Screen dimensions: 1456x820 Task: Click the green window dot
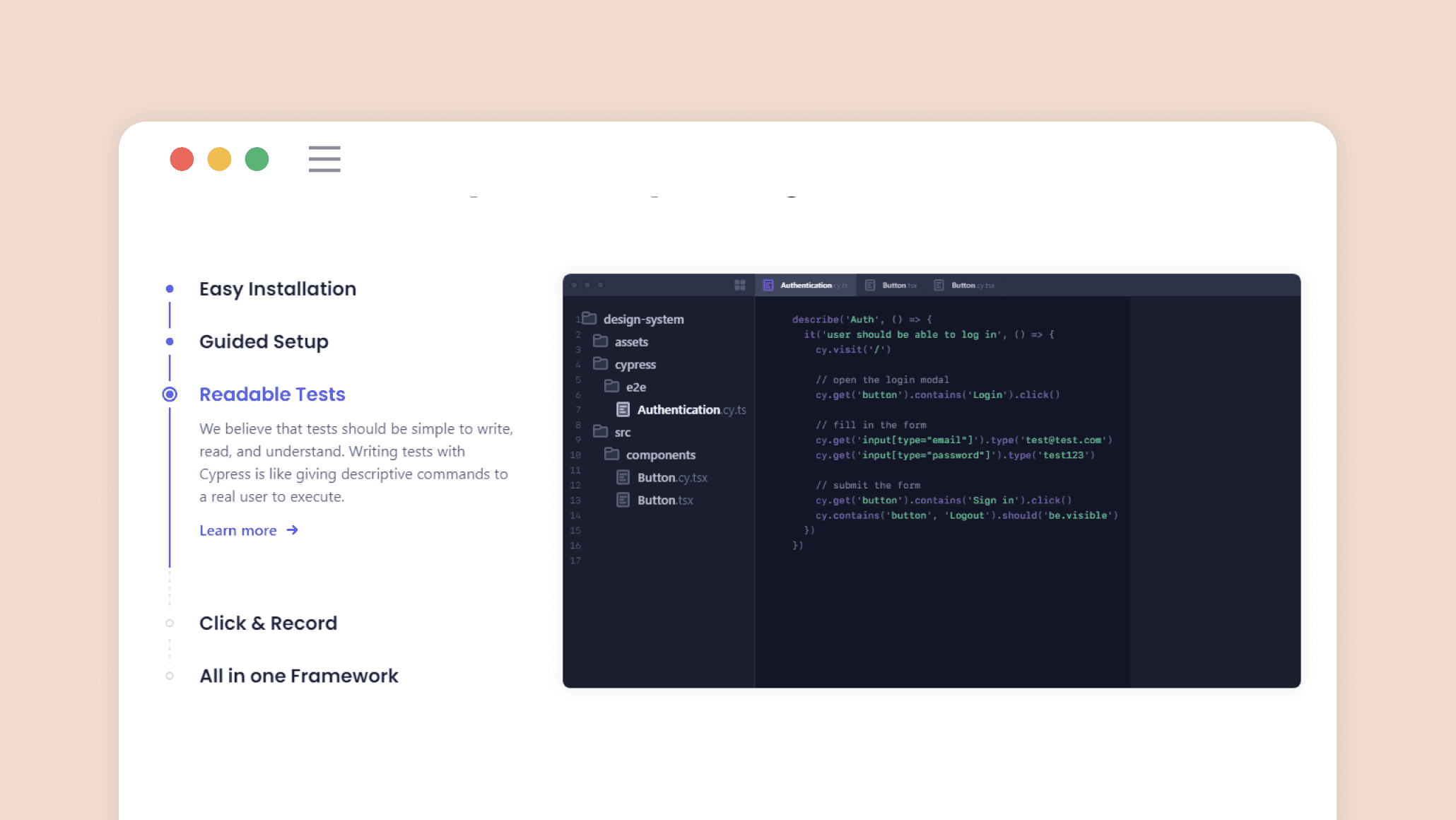[257, 159]
